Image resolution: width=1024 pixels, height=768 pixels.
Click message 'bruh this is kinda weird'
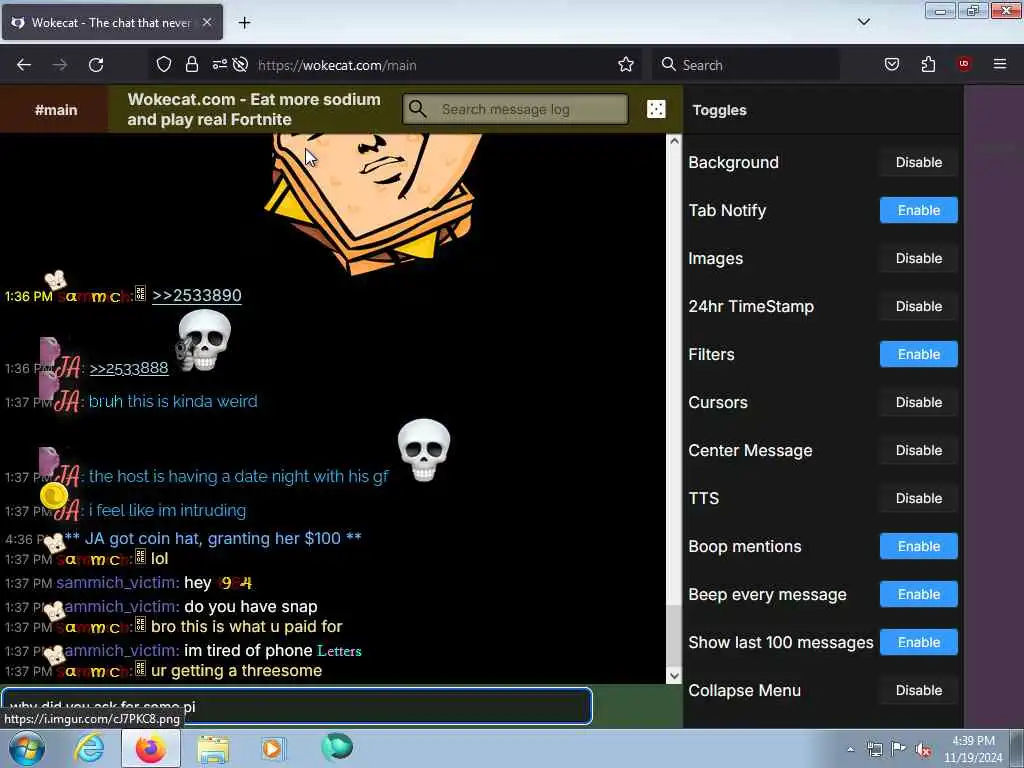coord(173,401)
